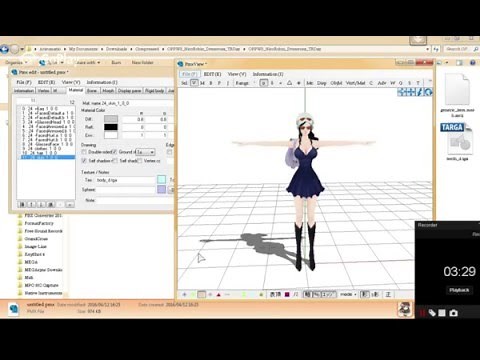
Task: Click the triangle shape icon in PmxView toolbar
Action: 289,83
